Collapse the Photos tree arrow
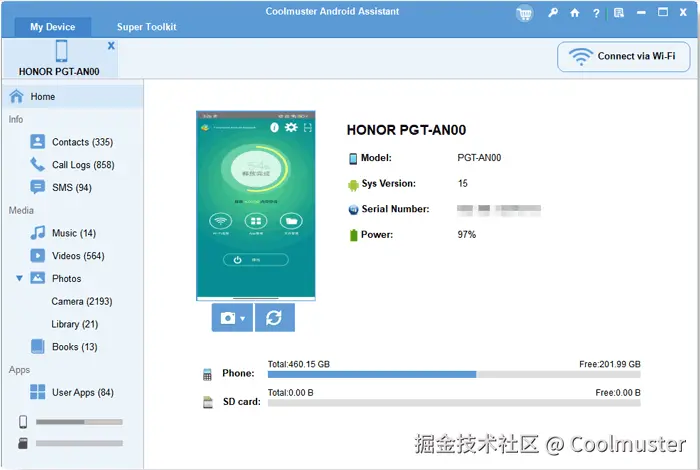The height and width of the screenshot is (470, 700). point(19,278)
